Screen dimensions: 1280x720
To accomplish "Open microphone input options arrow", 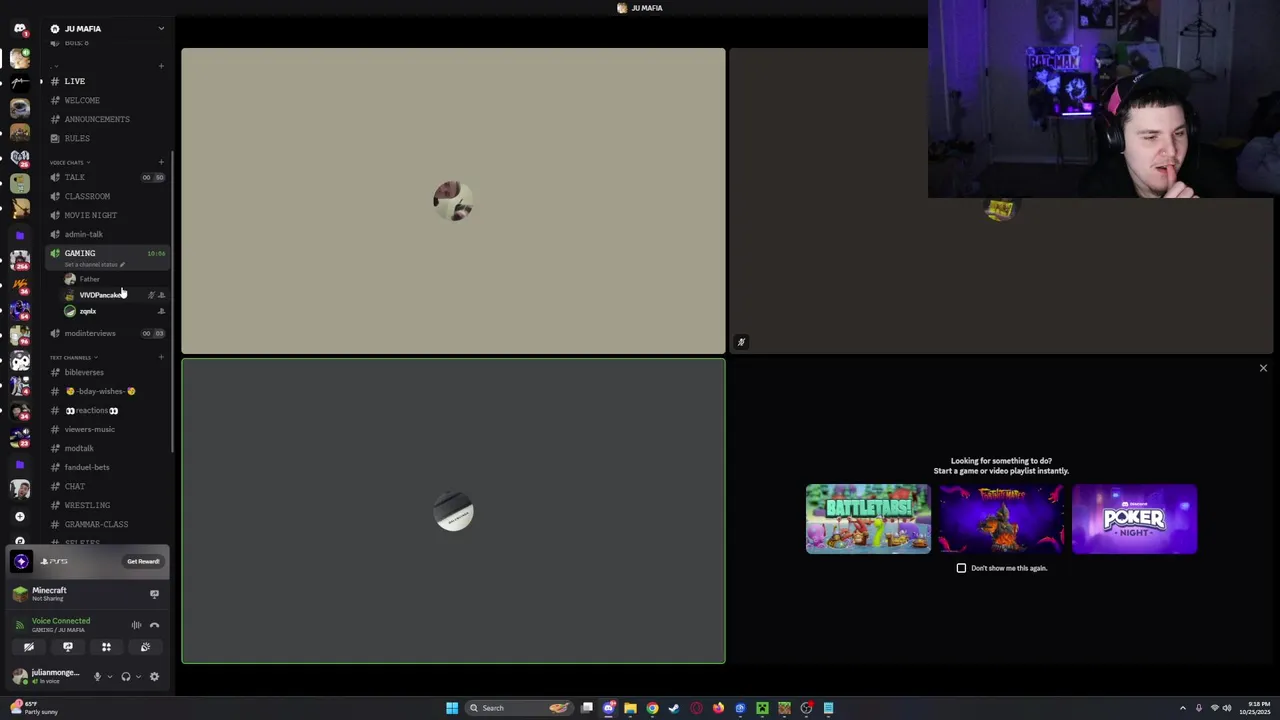I will 109,677.
